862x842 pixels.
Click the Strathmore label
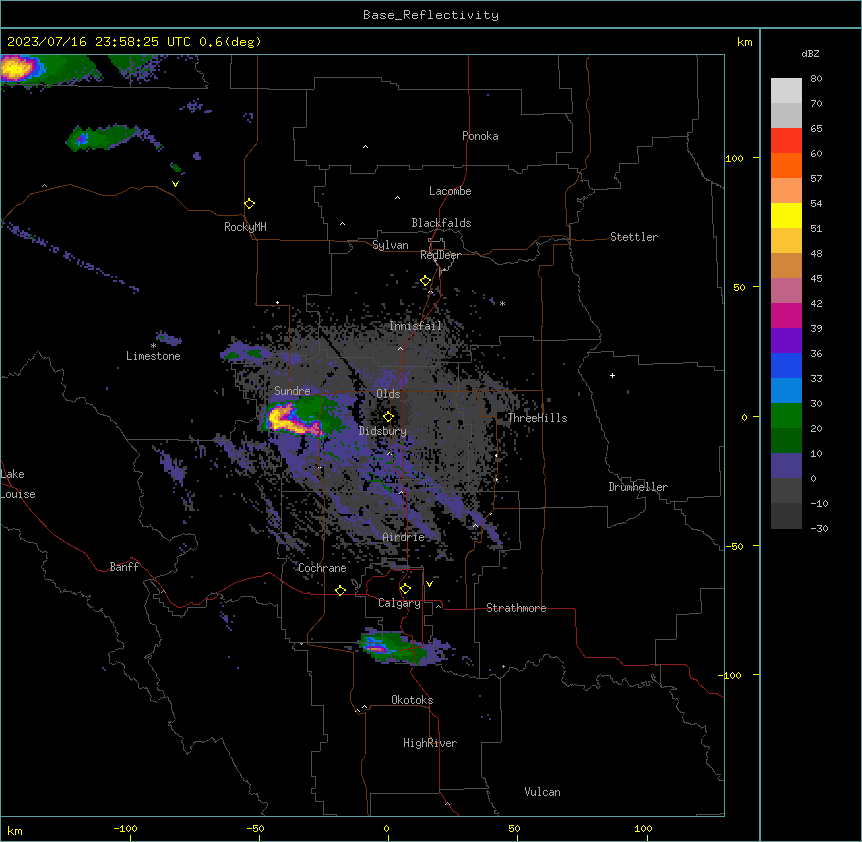coord(516,608)
